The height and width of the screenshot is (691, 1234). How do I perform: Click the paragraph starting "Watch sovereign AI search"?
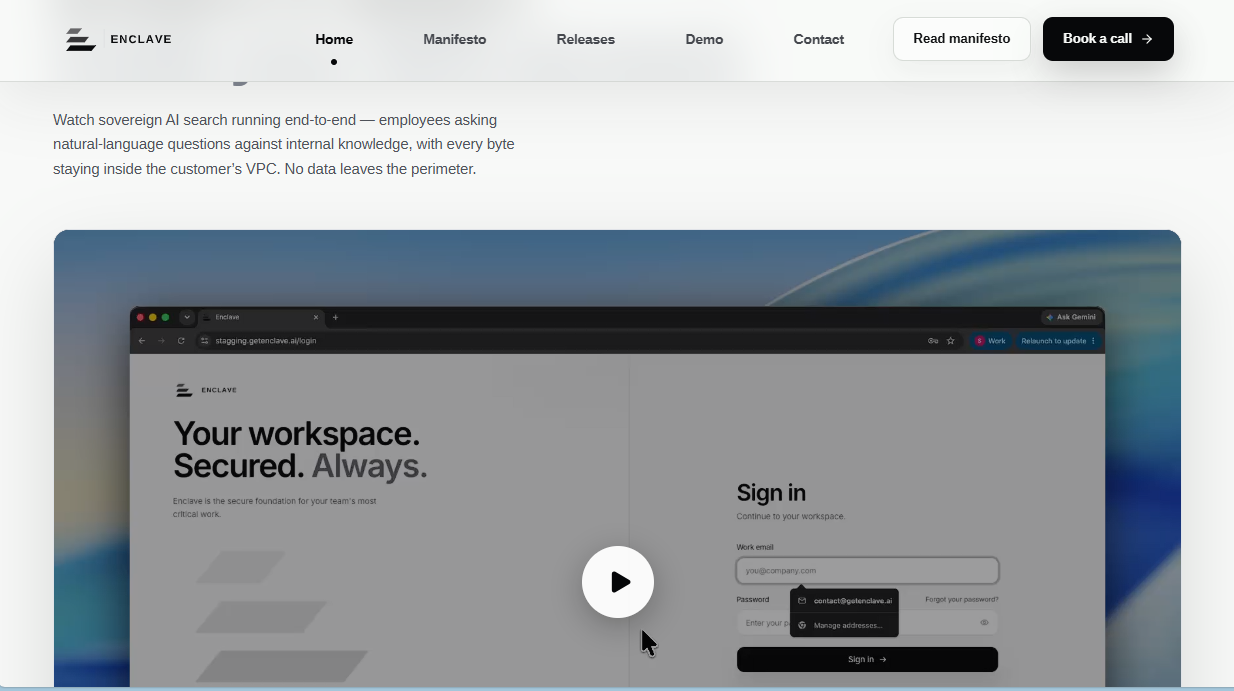click(x=284, y=144)
